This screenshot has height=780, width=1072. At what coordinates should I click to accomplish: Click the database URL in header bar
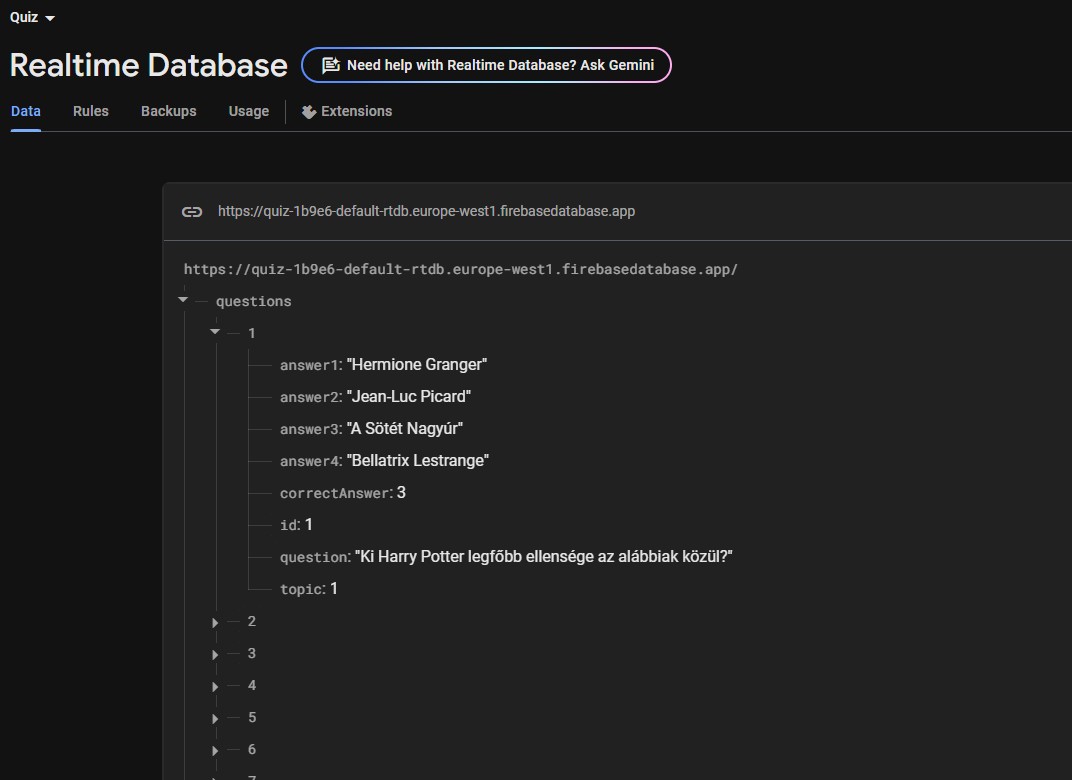click(426, 212)
